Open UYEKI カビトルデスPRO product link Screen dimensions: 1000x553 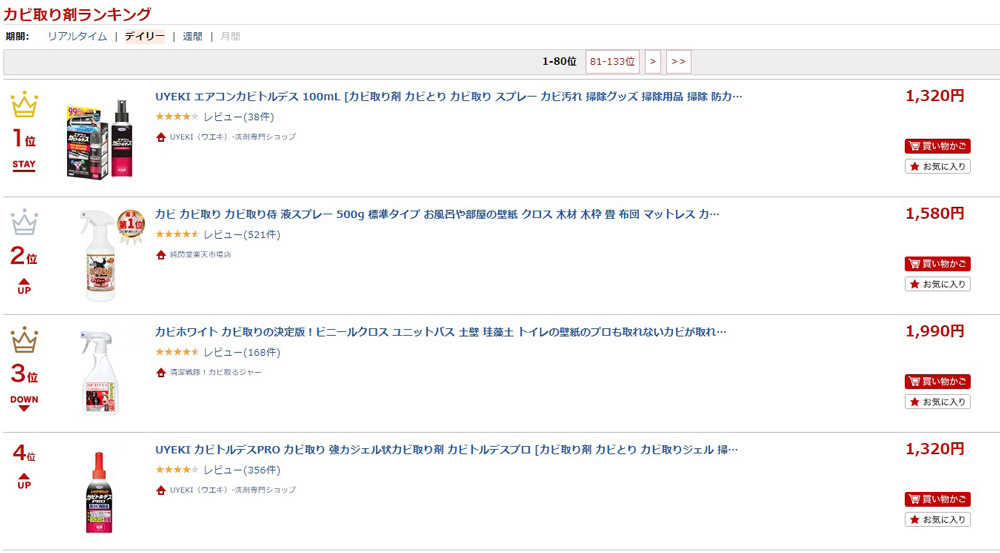(x=446, y=450)
